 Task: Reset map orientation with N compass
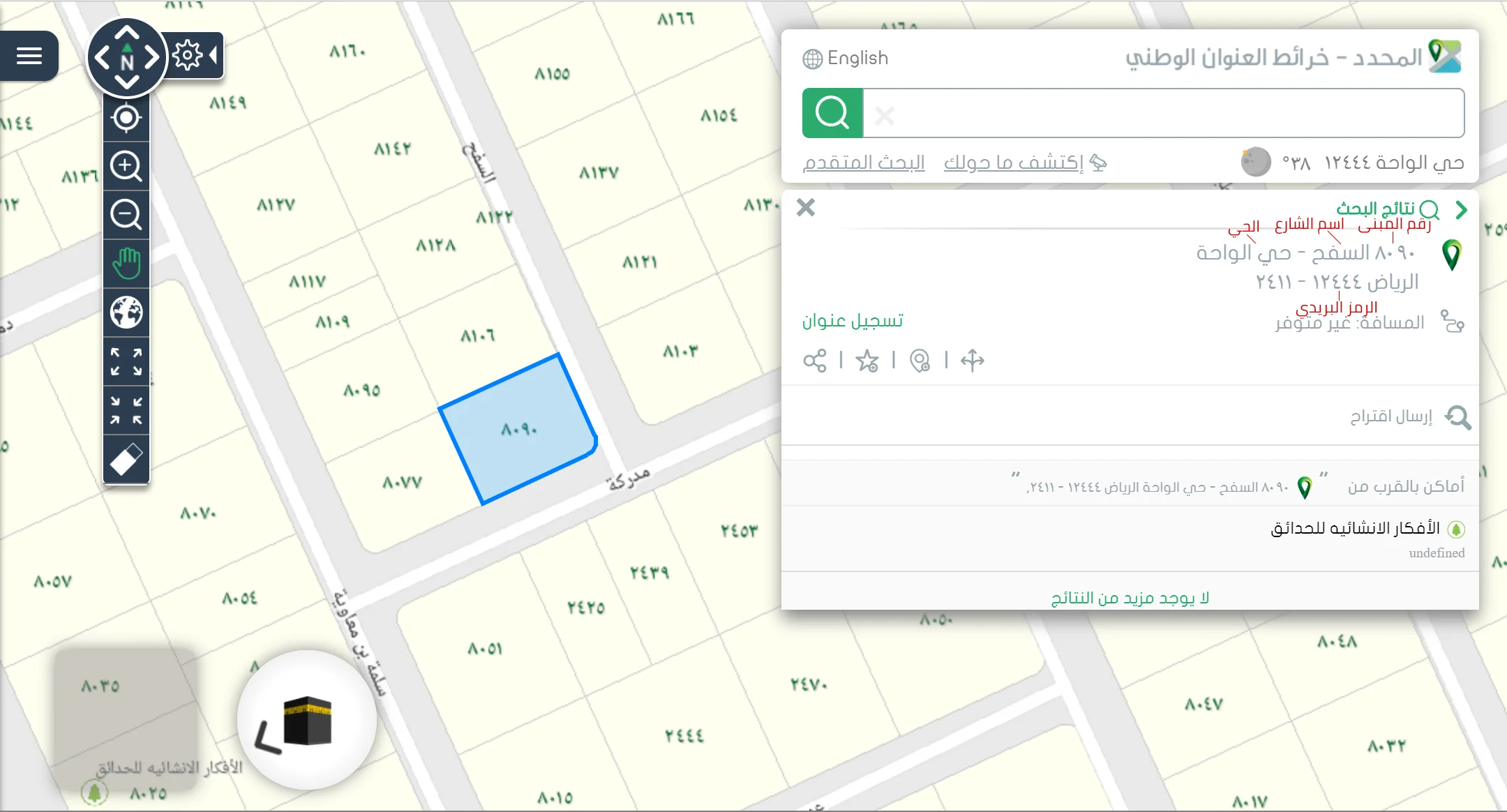[126, 59]
